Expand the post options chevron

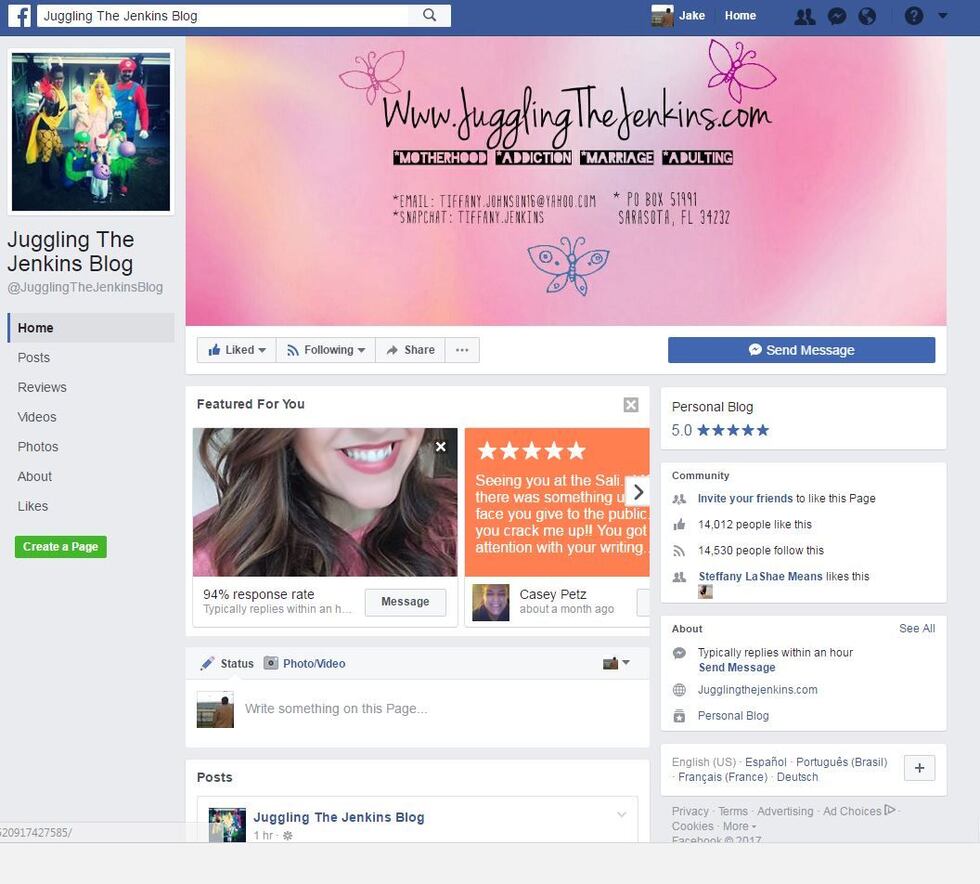pos(621,815)
